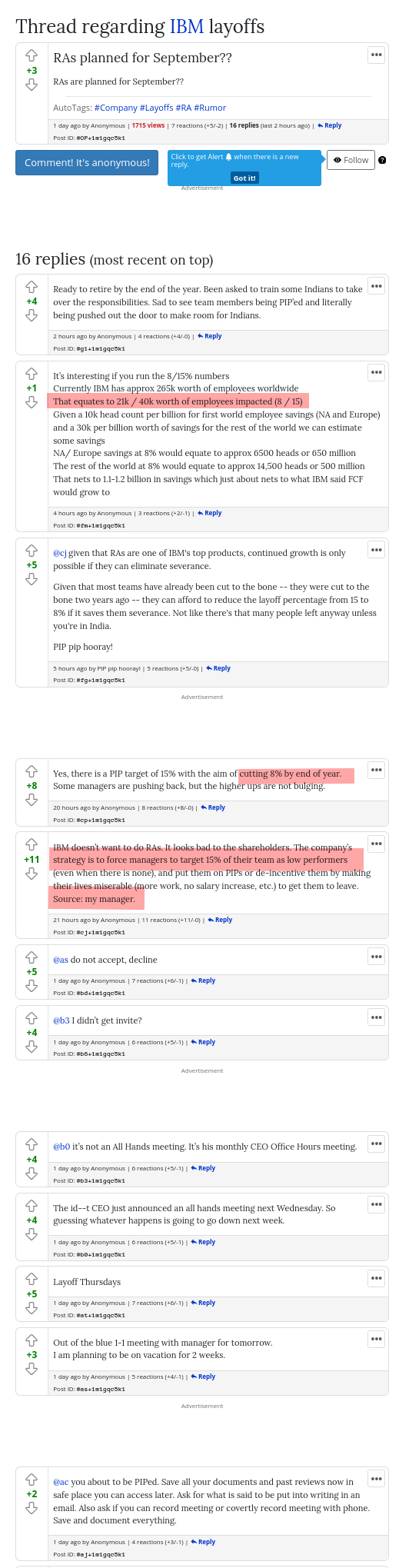Downvote the 'Layoff Thursdays' reply
The height and width of the screenshot is (1568, 409).
[32, 1308]
